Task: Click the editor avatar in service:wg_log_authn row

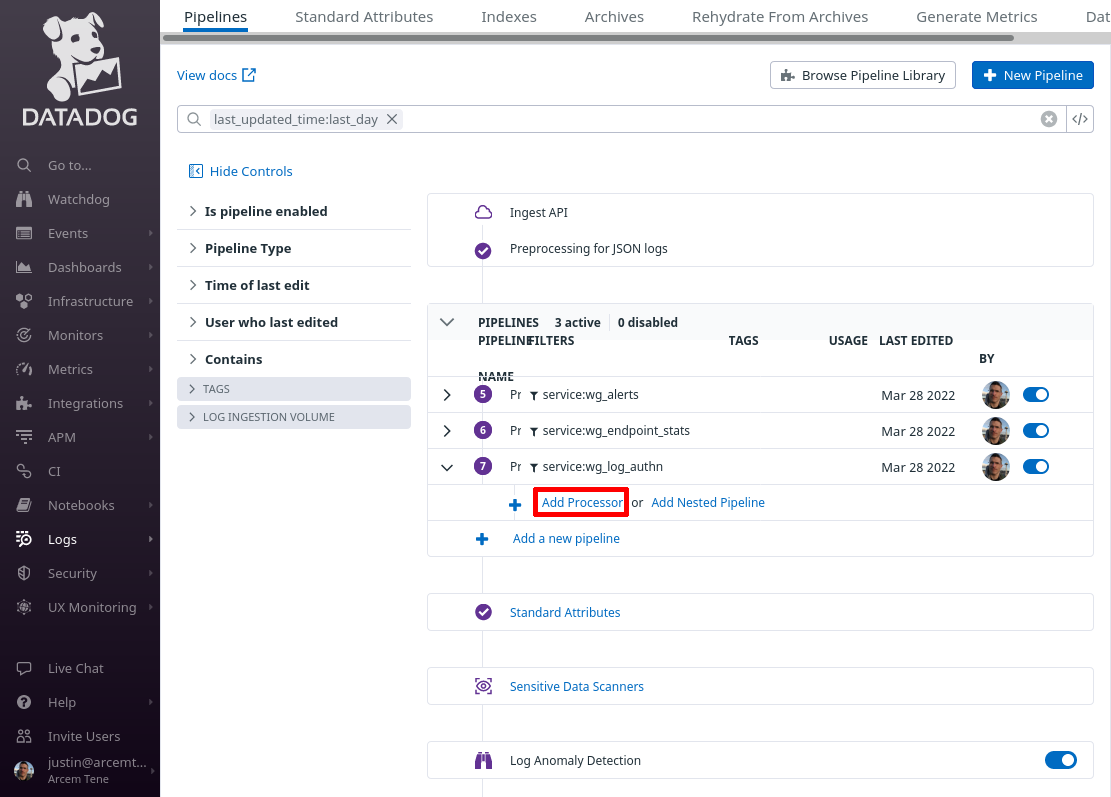Action: [x=996, y=467]
